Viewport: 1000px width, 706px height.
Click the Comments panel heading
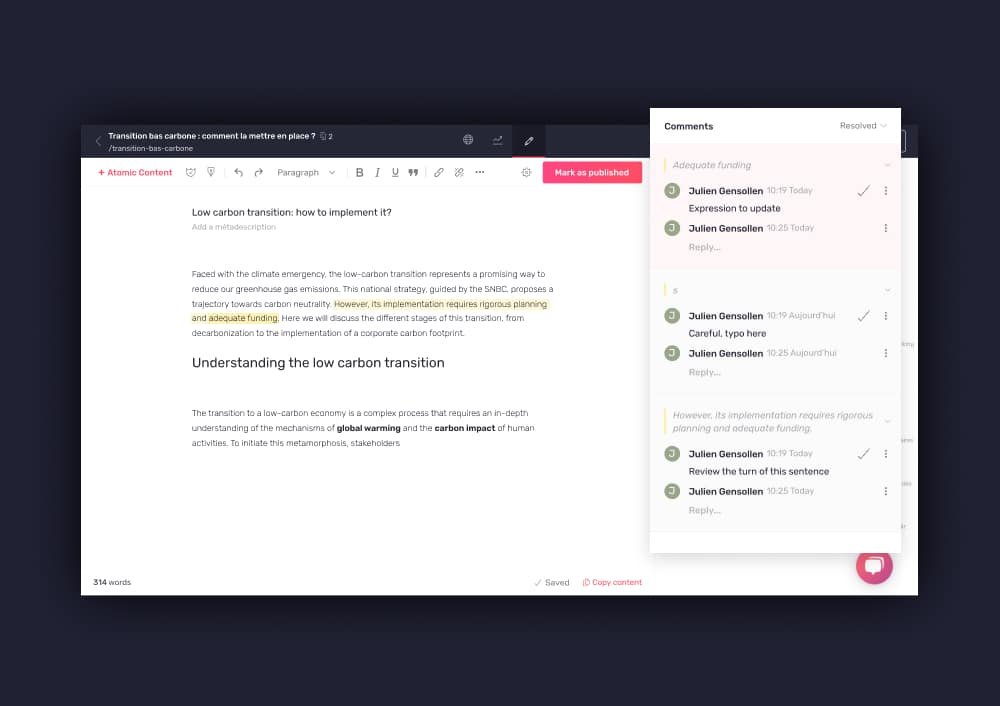coord(689,126)
